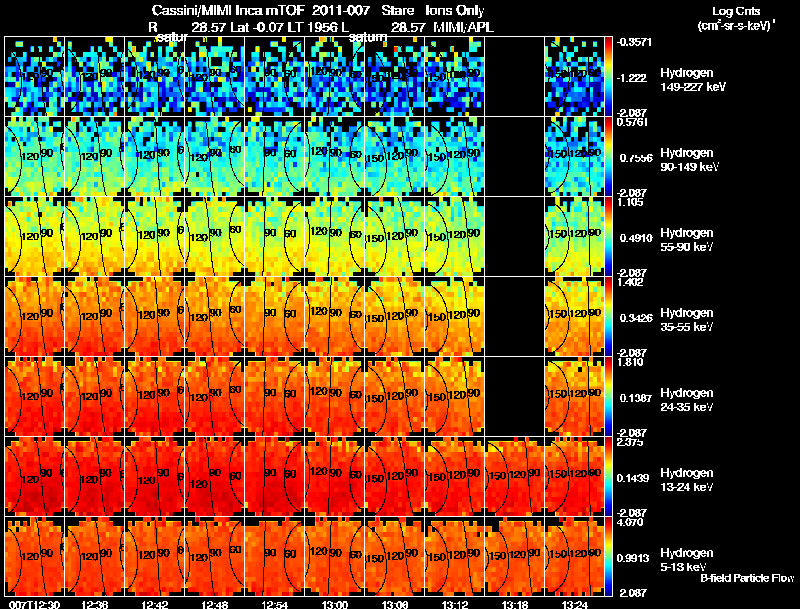800x609 pixels.
Task: Click the Hydrogen 24-35 keV row label
Action: click(687, 400)
